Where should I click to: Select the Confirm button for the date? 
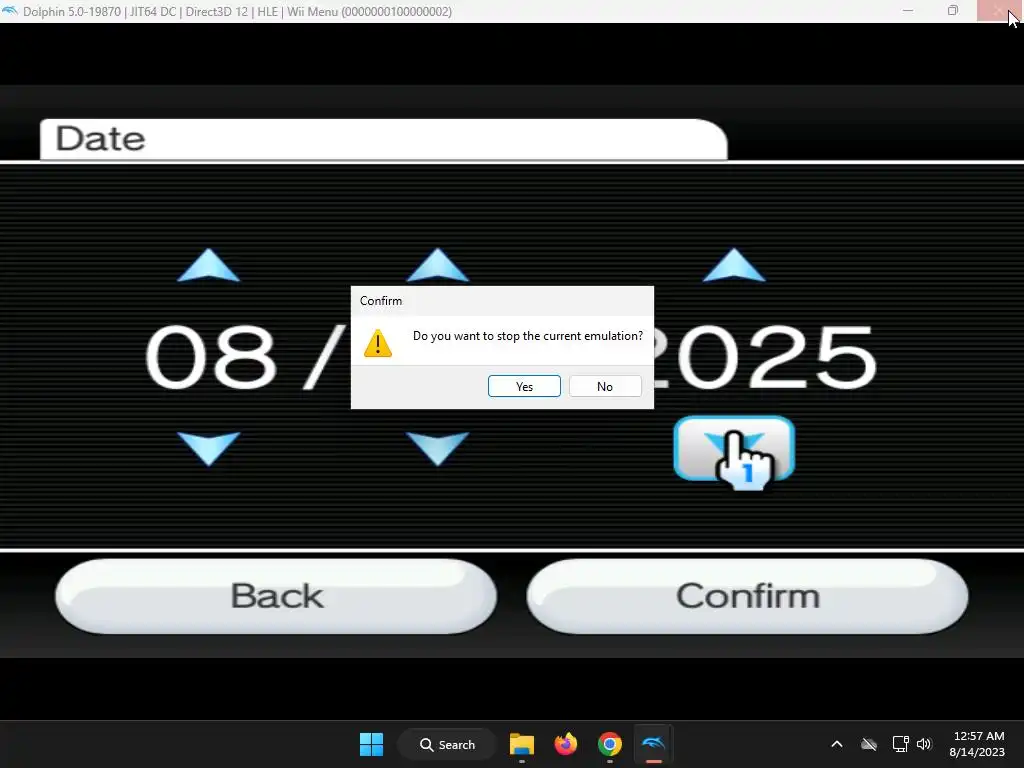pos(748,596)
